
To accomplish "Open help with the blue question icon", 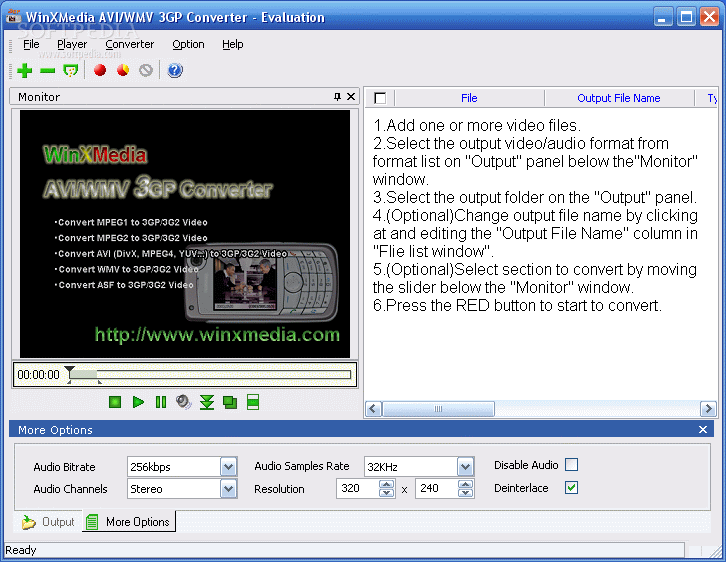I will point(175,70).
